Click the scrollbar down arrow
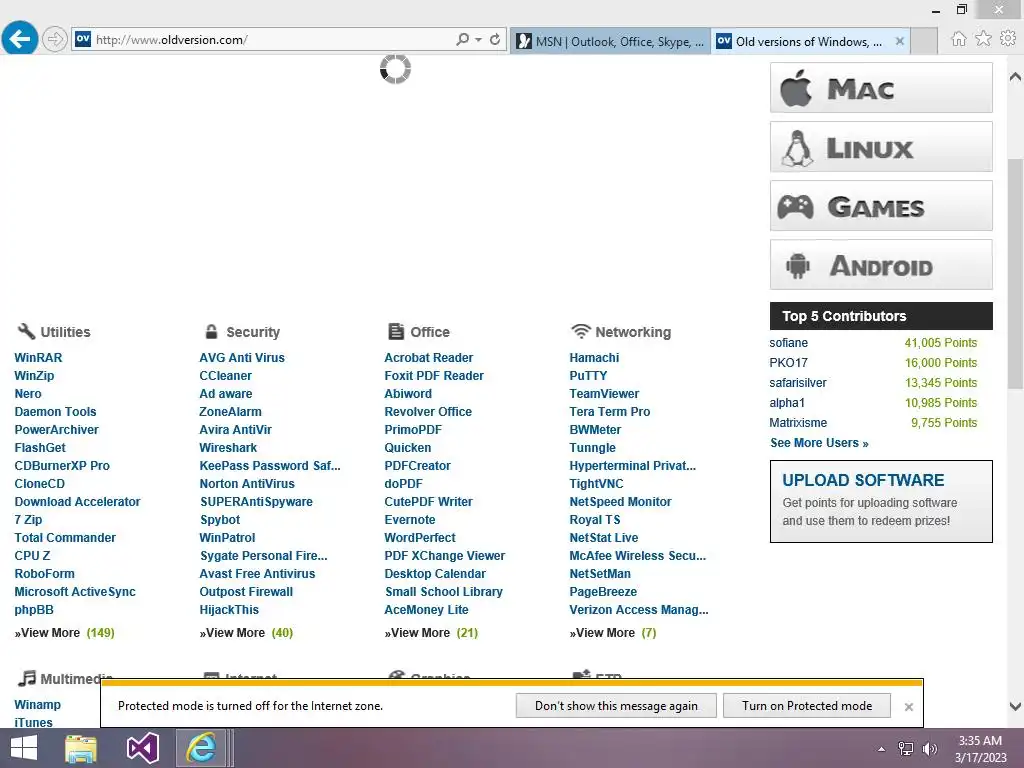The image size is (1024, 768). pos(1016,706)
